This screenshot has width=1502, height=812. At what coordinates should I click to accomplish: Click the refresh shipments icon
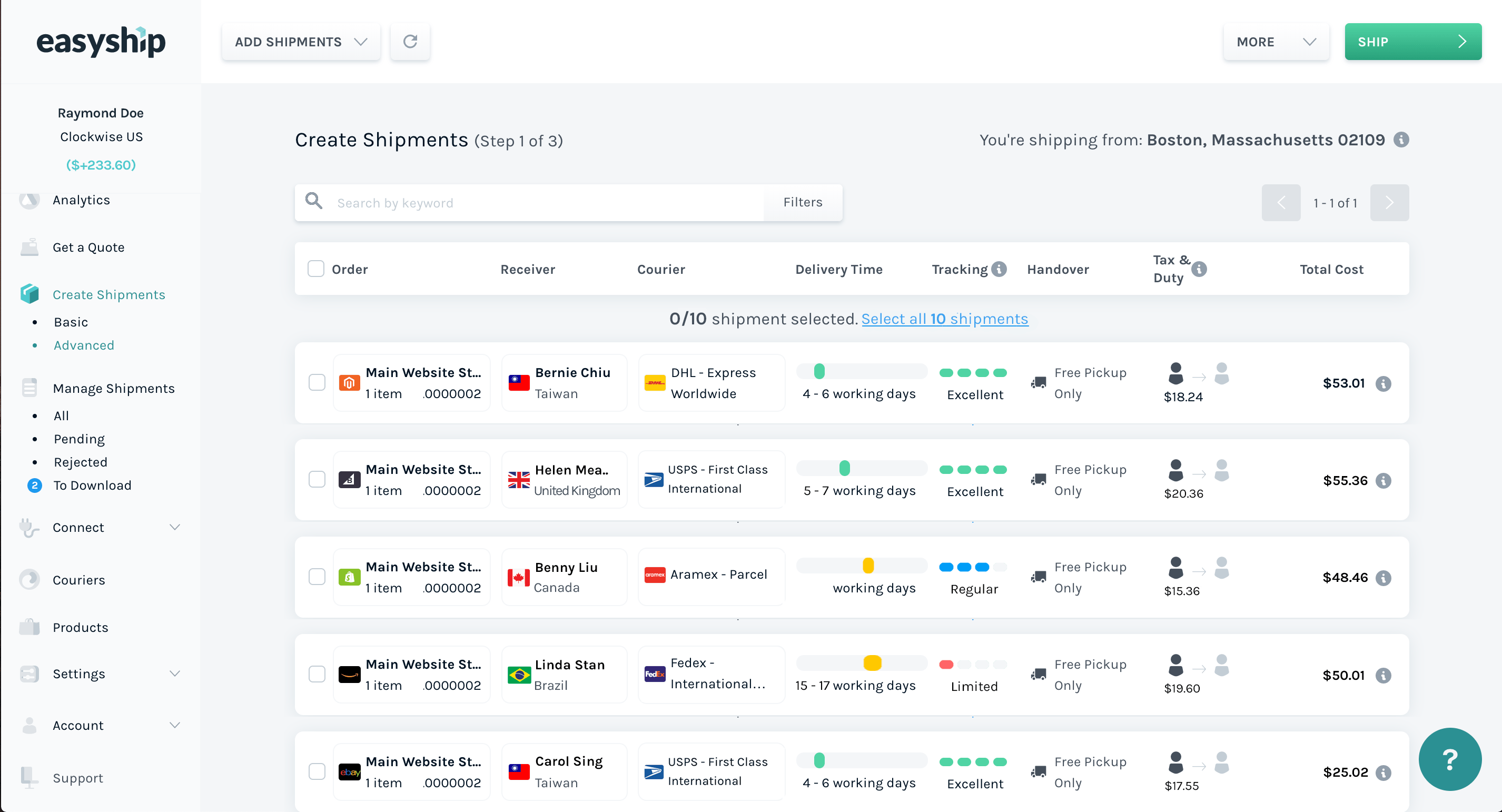click(410, 42)
